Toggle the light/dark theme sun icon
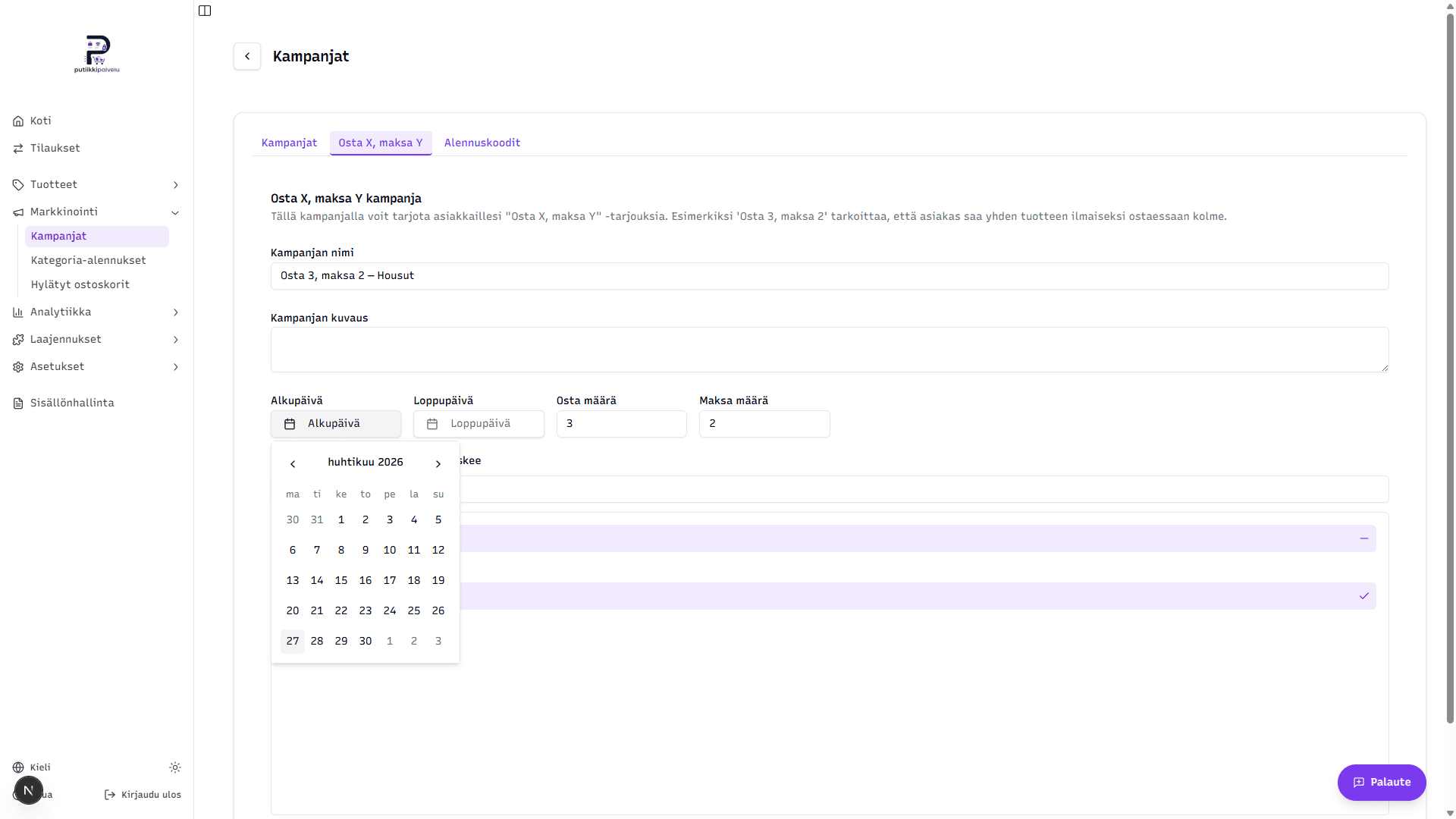Viewport: 1456px width, 819px height. pos(175,767)
